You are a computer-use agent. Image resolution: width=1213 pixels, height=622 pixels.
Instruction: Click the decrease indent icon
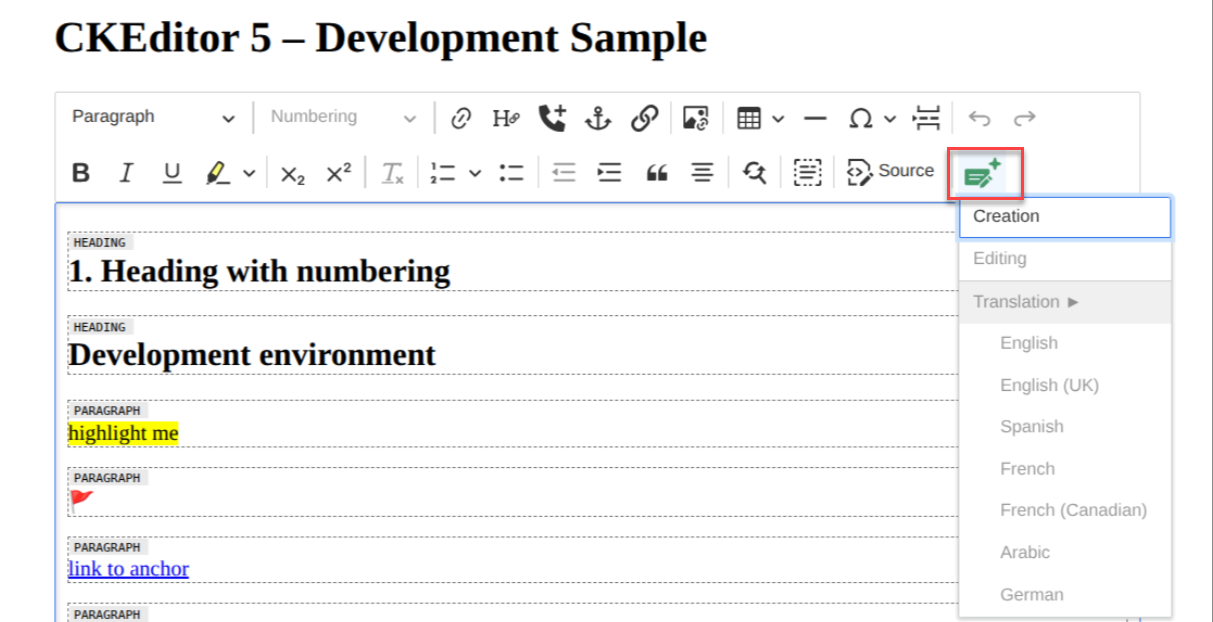tap(564, 173)
